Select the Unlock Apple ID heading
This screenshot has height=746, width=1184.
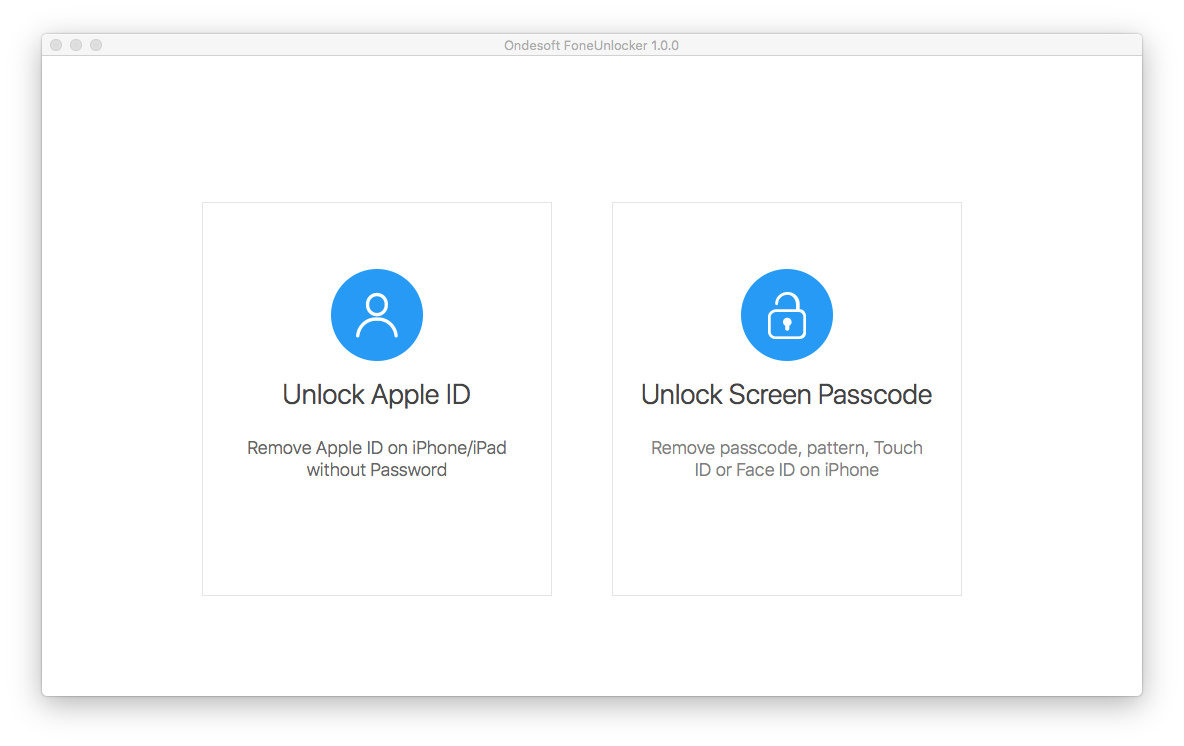click(377, 395)
